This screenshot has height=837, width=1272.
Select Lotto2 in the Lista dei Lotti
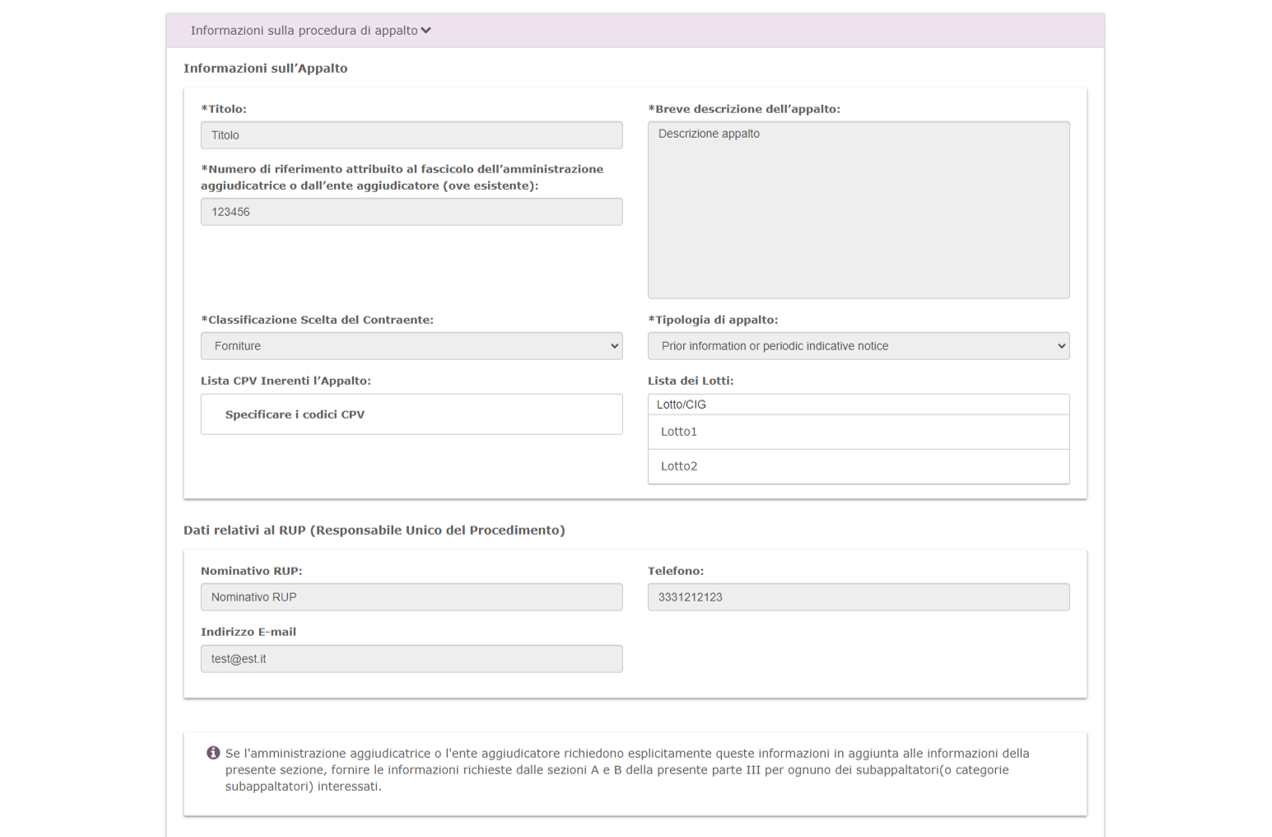coord(858,466)
